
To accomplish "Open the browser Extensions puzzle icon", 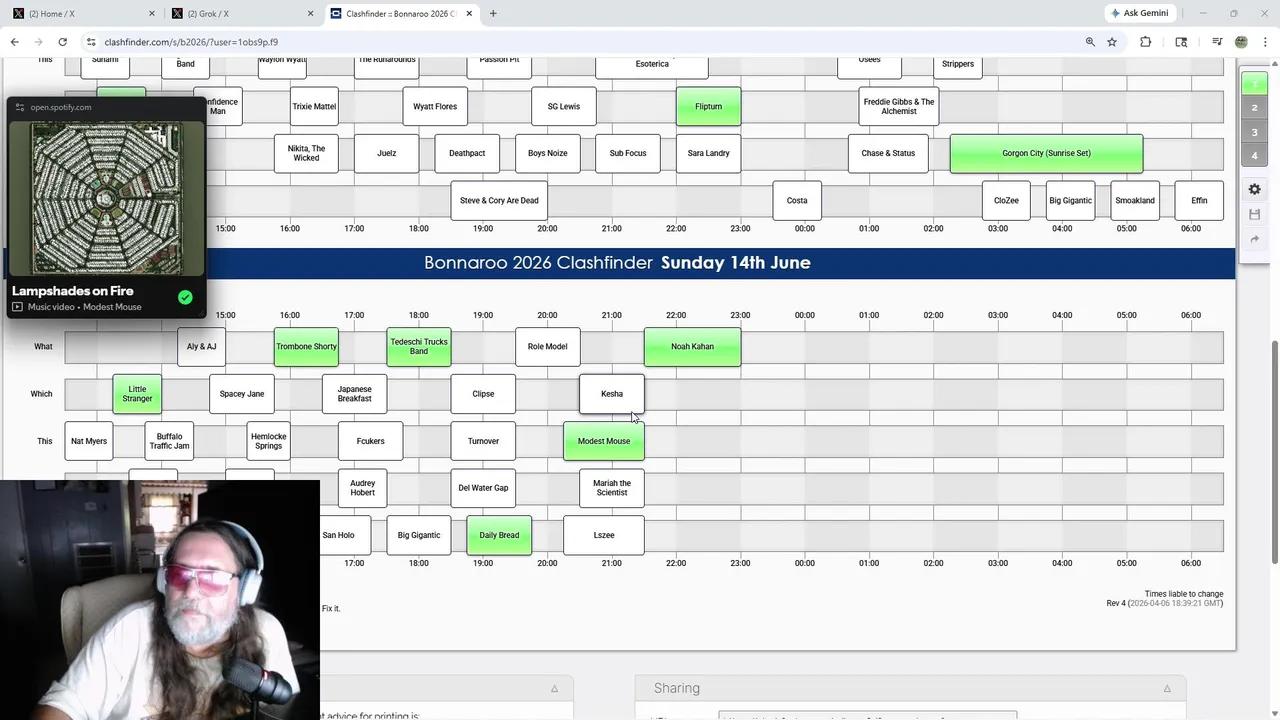I will click(x=1146, y=42).
